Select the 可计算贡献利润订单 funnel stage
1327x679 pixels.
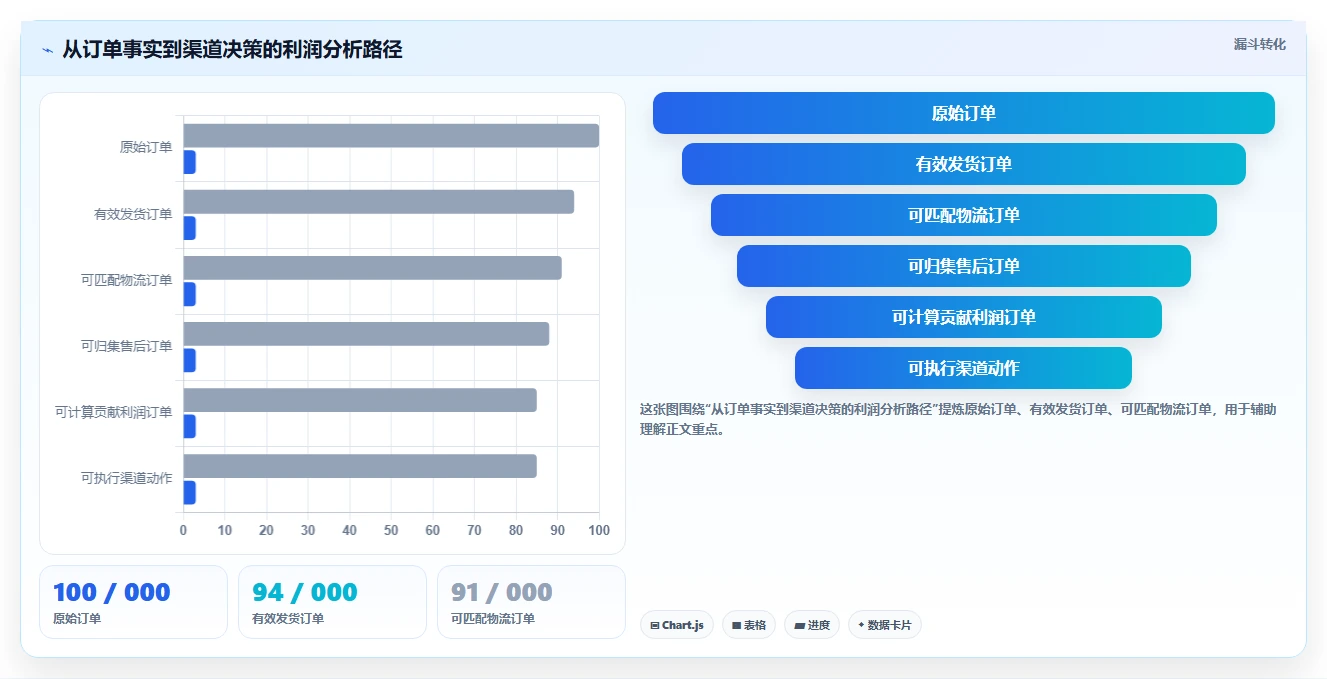[964, 317]
